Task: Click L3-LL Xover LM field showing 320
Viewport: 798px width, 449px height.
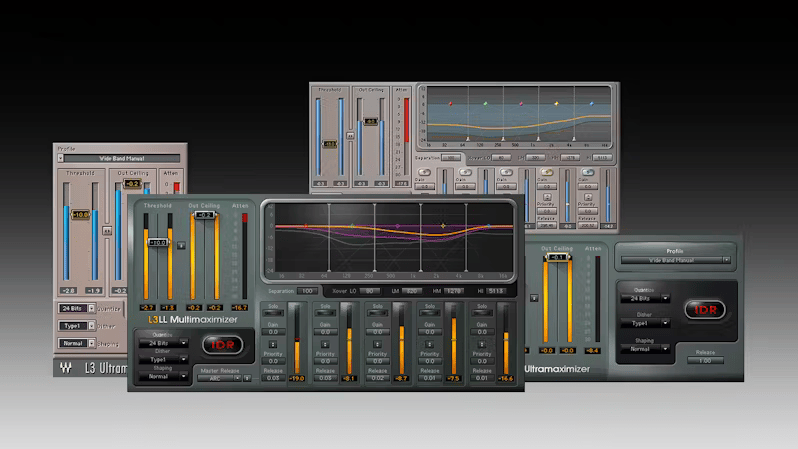Action: coord(412,291)
